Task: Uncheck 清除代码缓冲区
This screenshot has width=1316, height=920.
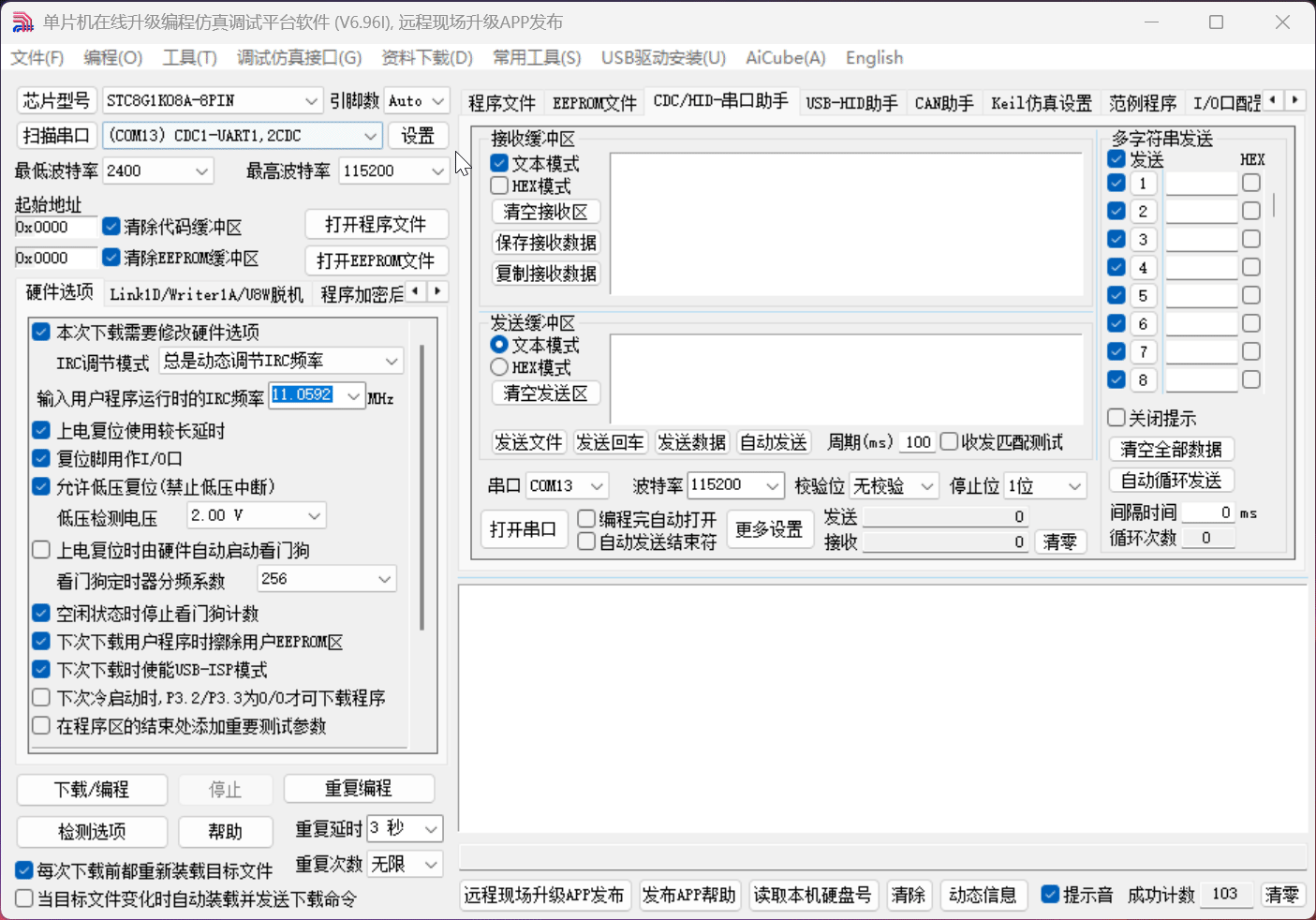Action: click(x=111, y=226)
